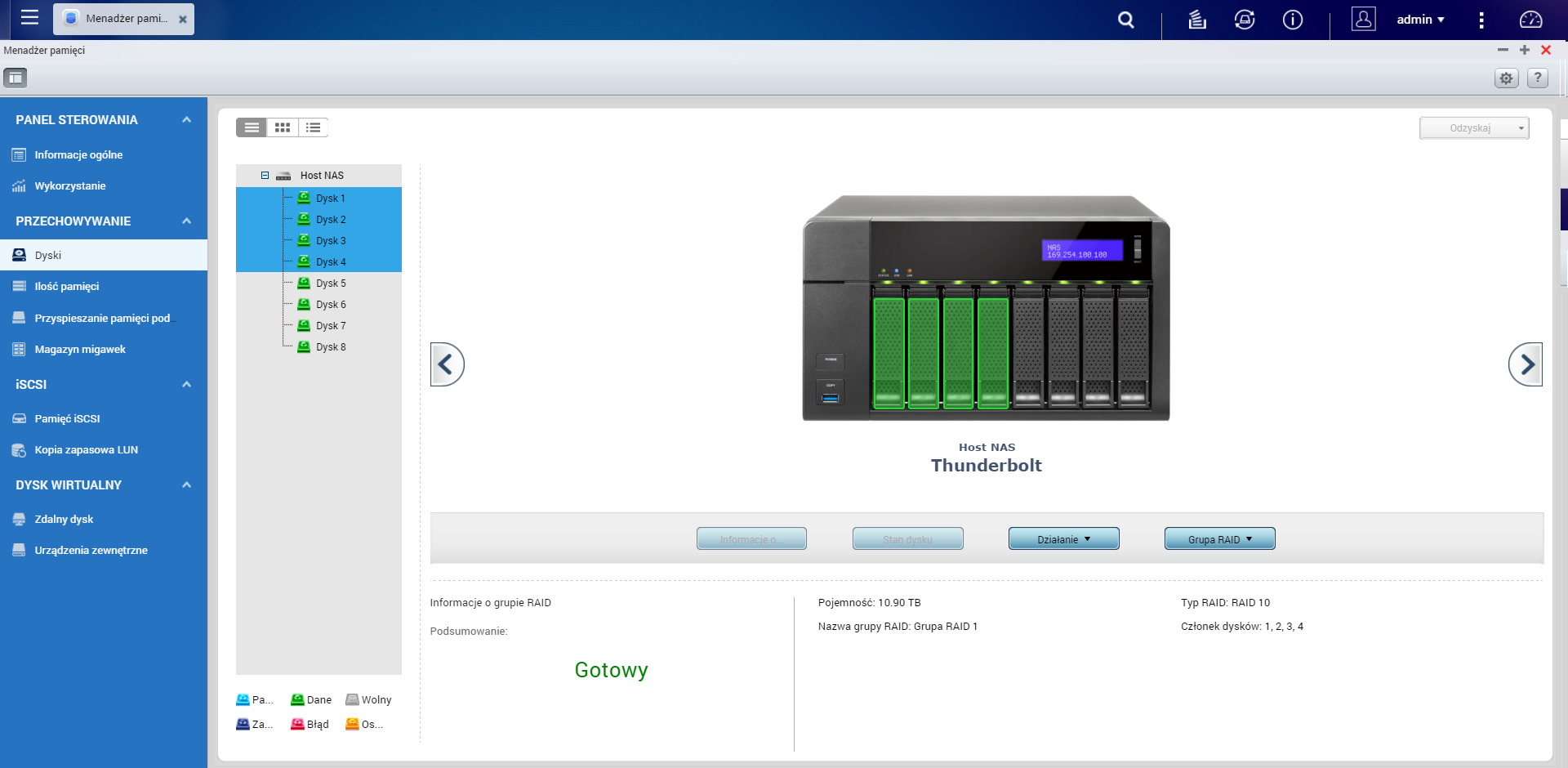Screen dimensions: 1568x768
Task: Open the main hamburger menu
Action: click(x=29, y=18)
